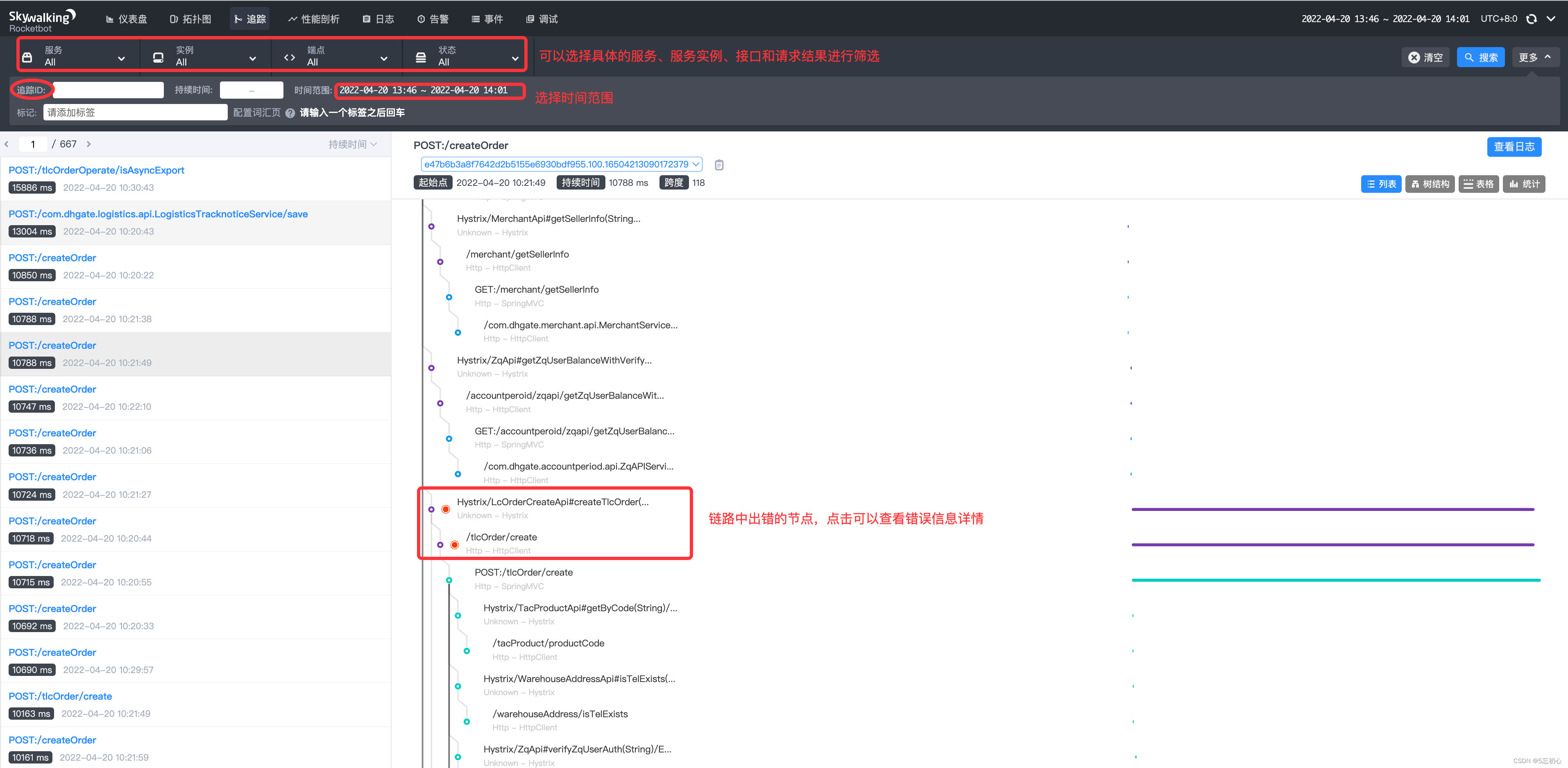Viewport: 1568px width, 768px height.
Task: Select span GET:/merchant/getSellerInfo
Action: (x=537, y=290)
